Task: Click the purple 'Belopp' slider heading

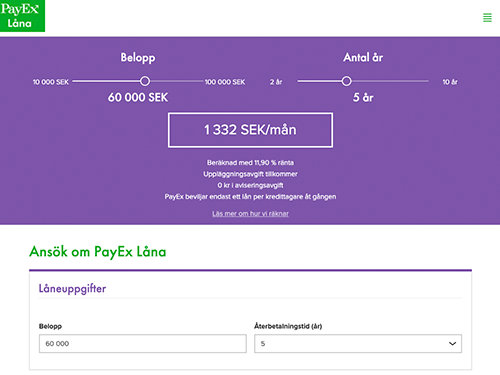Action: (x=138, y=58)
